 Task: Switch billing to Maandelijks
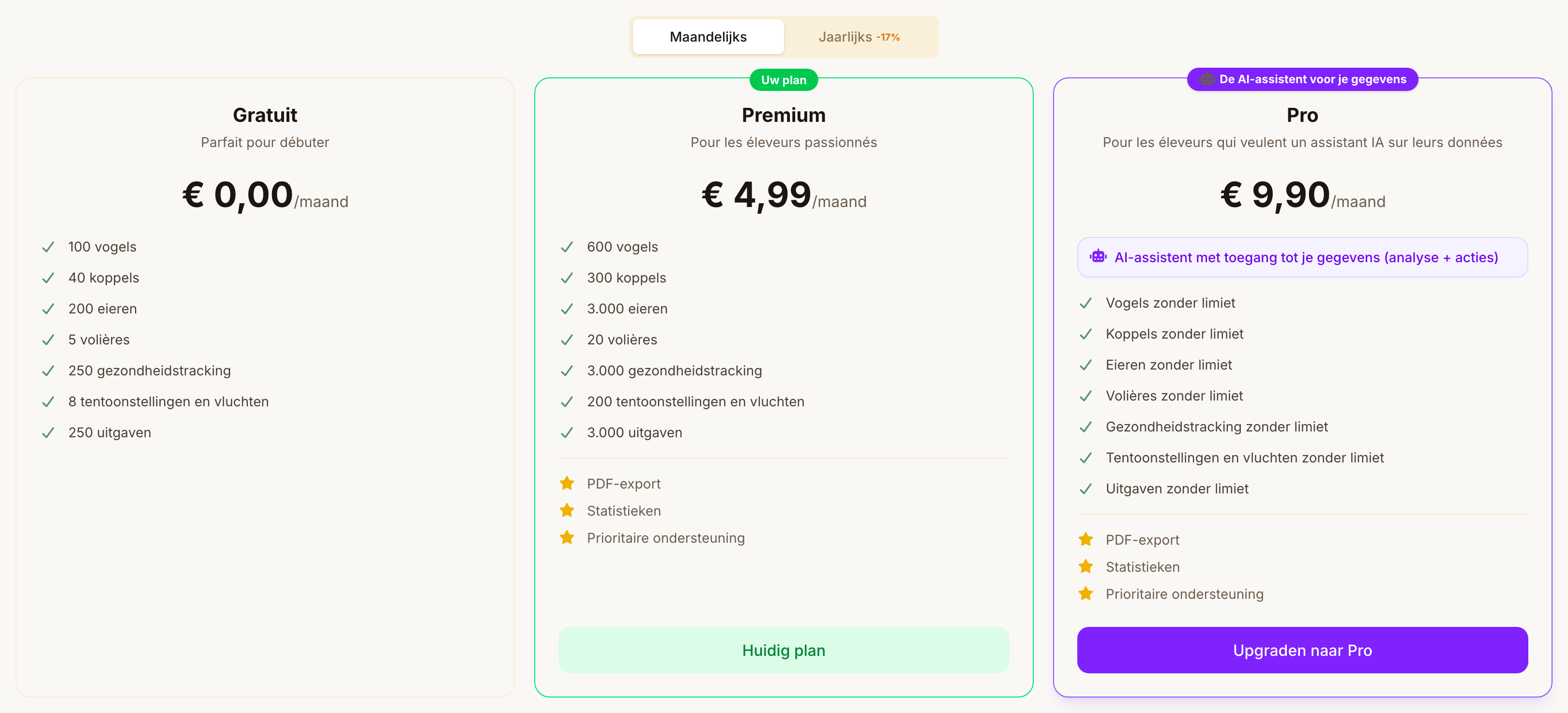(x=708, y=37)
